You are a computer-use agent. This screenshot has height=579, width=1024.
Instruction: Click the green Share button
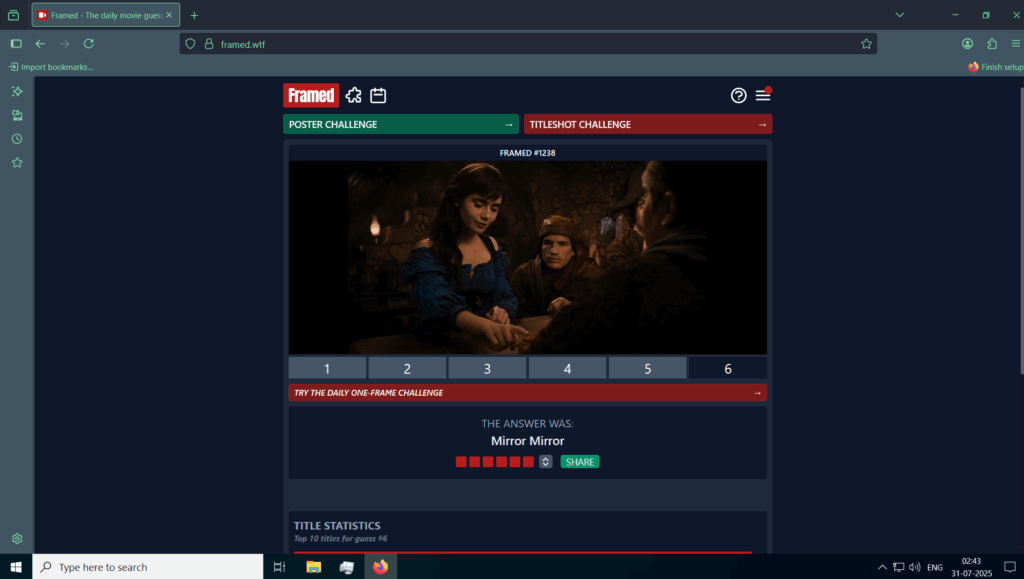(x=580, y=462)
